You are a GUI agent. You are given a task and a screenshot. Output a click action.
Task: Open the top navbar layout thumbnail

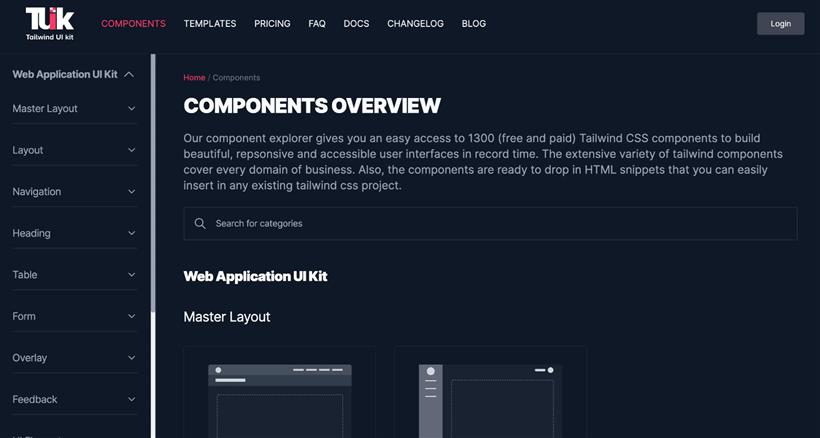[x=279, y=392]
